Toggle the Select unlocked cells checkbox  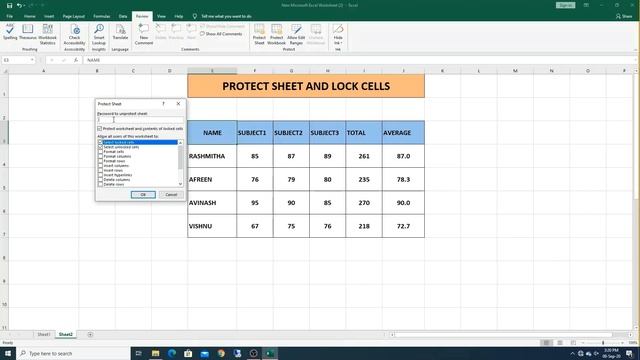click(100, 147)
